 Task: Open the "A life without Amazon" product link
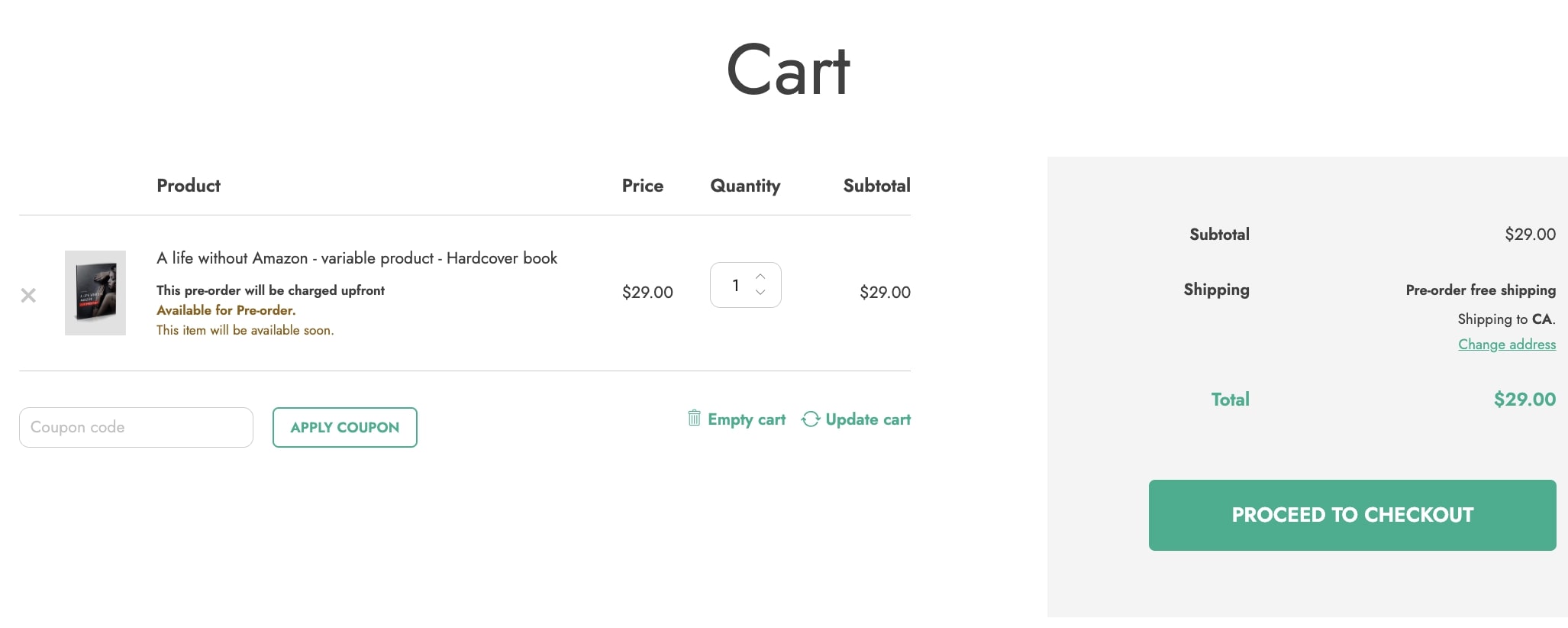tap(357, 258)
